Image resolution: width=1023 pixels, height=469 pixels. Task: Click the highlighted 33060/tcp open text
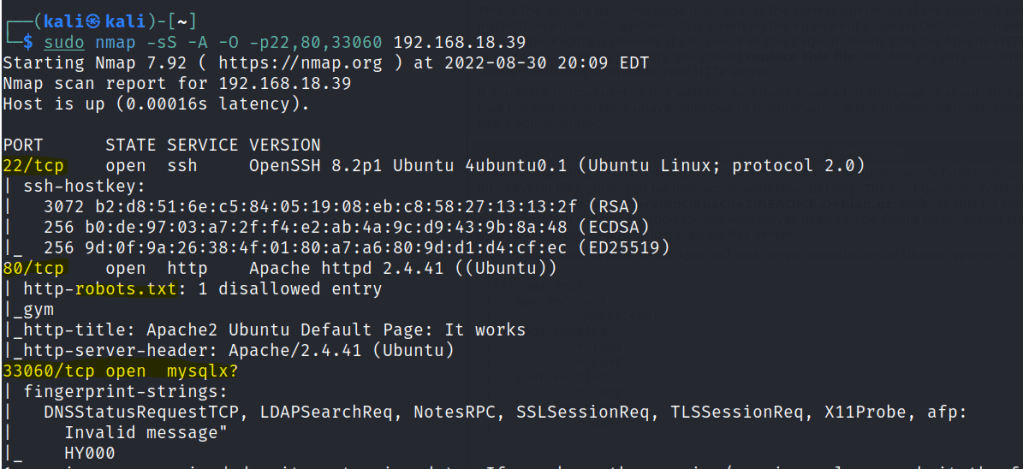pyautogui.click(x=69, y=370)
